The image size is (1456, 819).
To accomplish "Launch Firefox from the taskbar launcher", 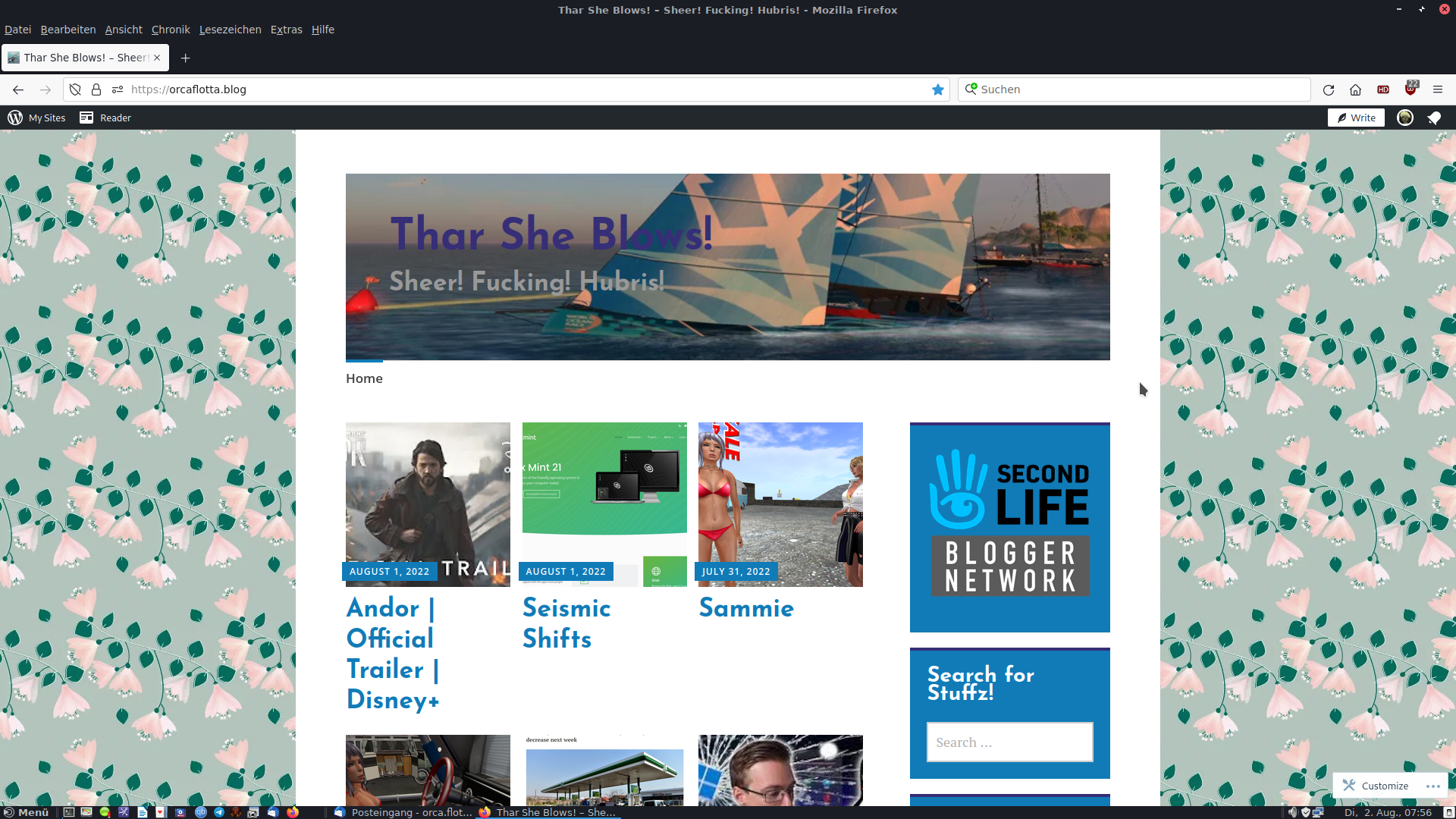I will (x=293, y=812).
